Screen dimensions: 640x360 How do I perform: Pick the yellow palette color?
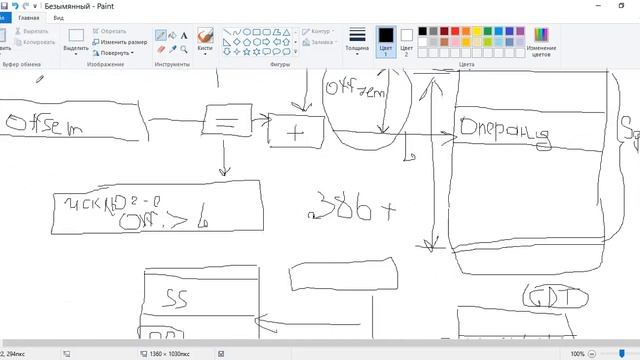pyautogui.click(x=477, y=31)
